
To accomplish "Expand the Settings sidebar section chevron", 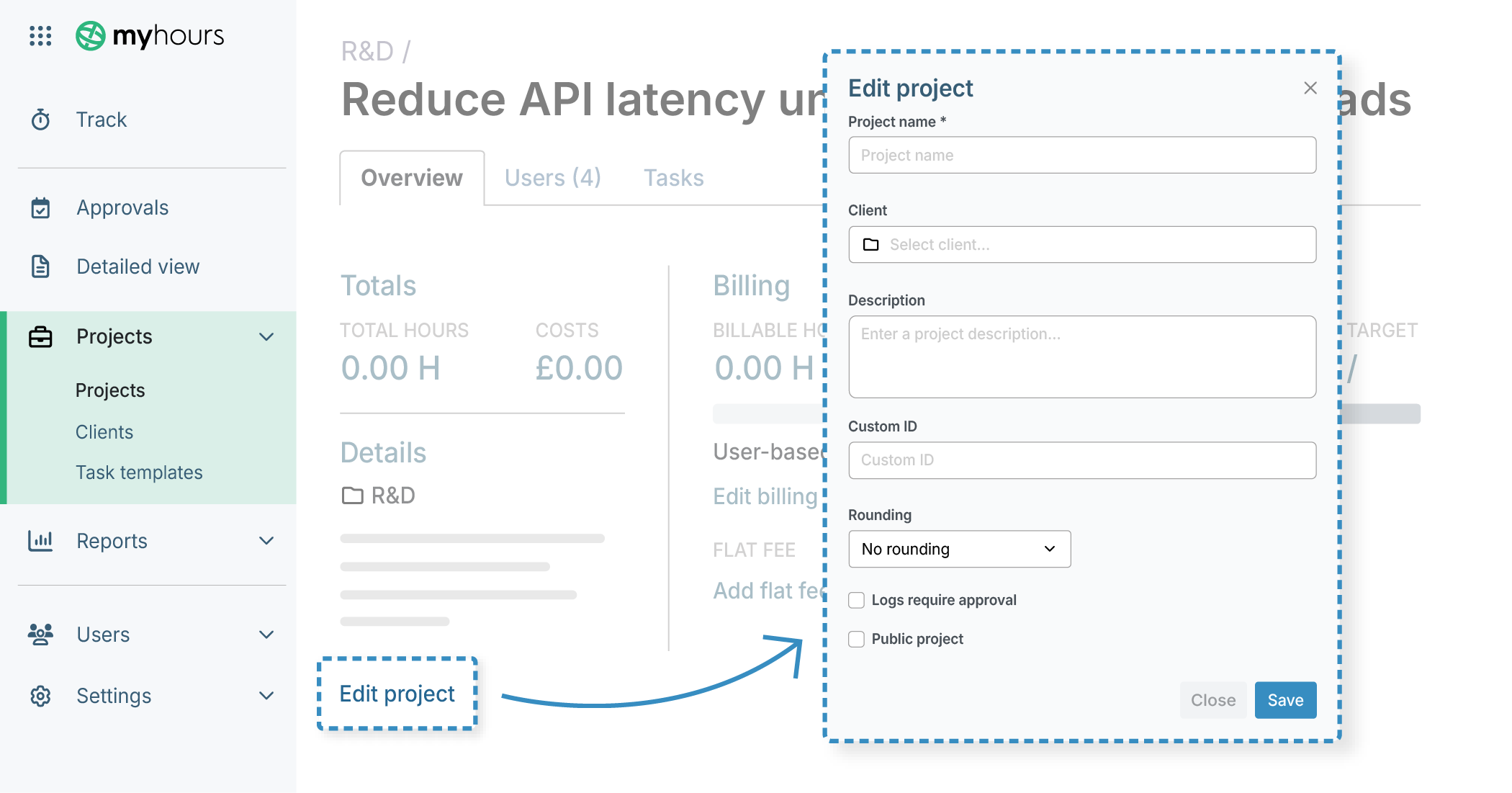I will point(266,696).
